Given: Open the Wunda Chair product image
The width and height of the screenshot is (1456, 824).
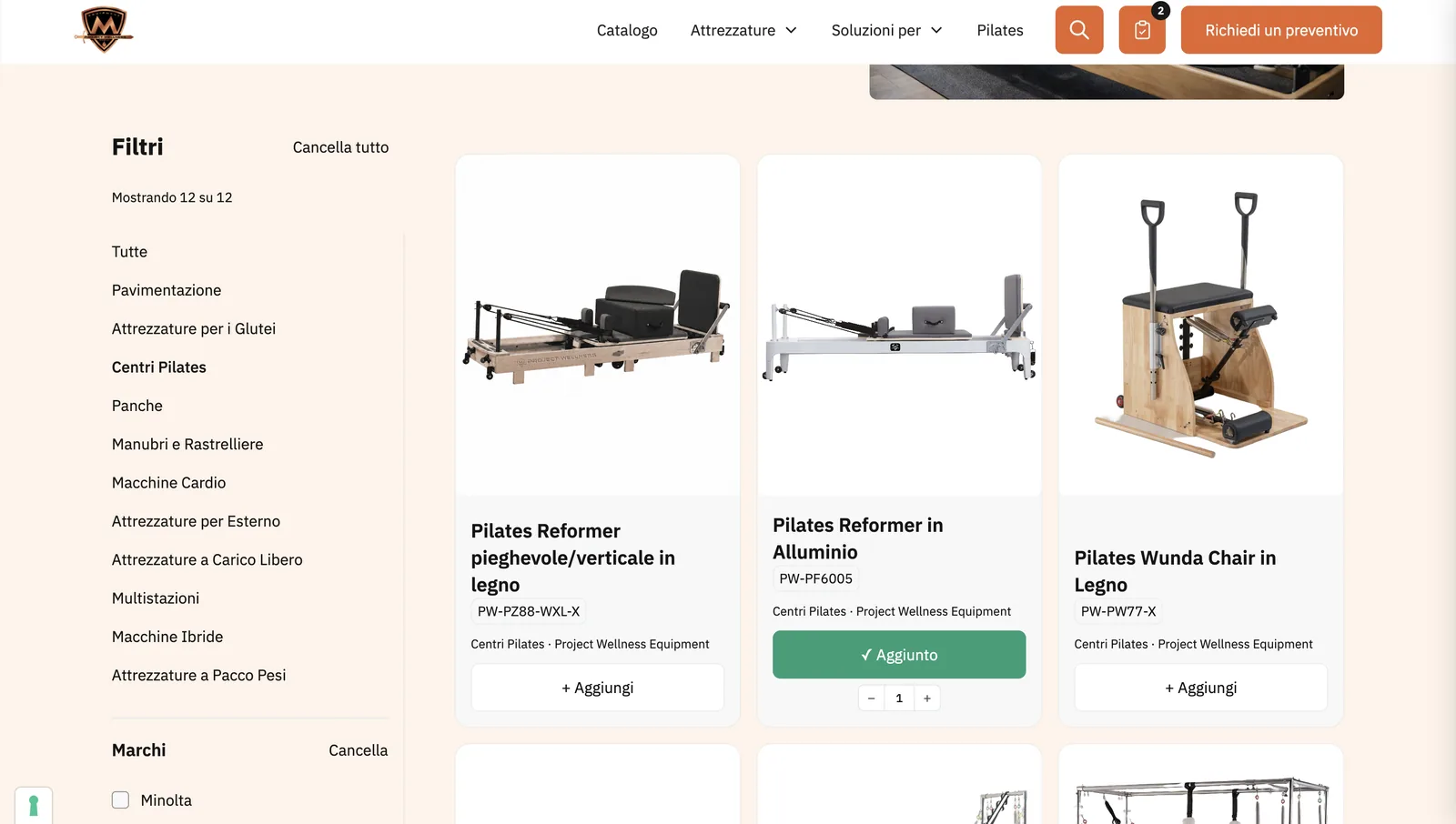Looking at the screenshot, I should [x=1201, y=326].
